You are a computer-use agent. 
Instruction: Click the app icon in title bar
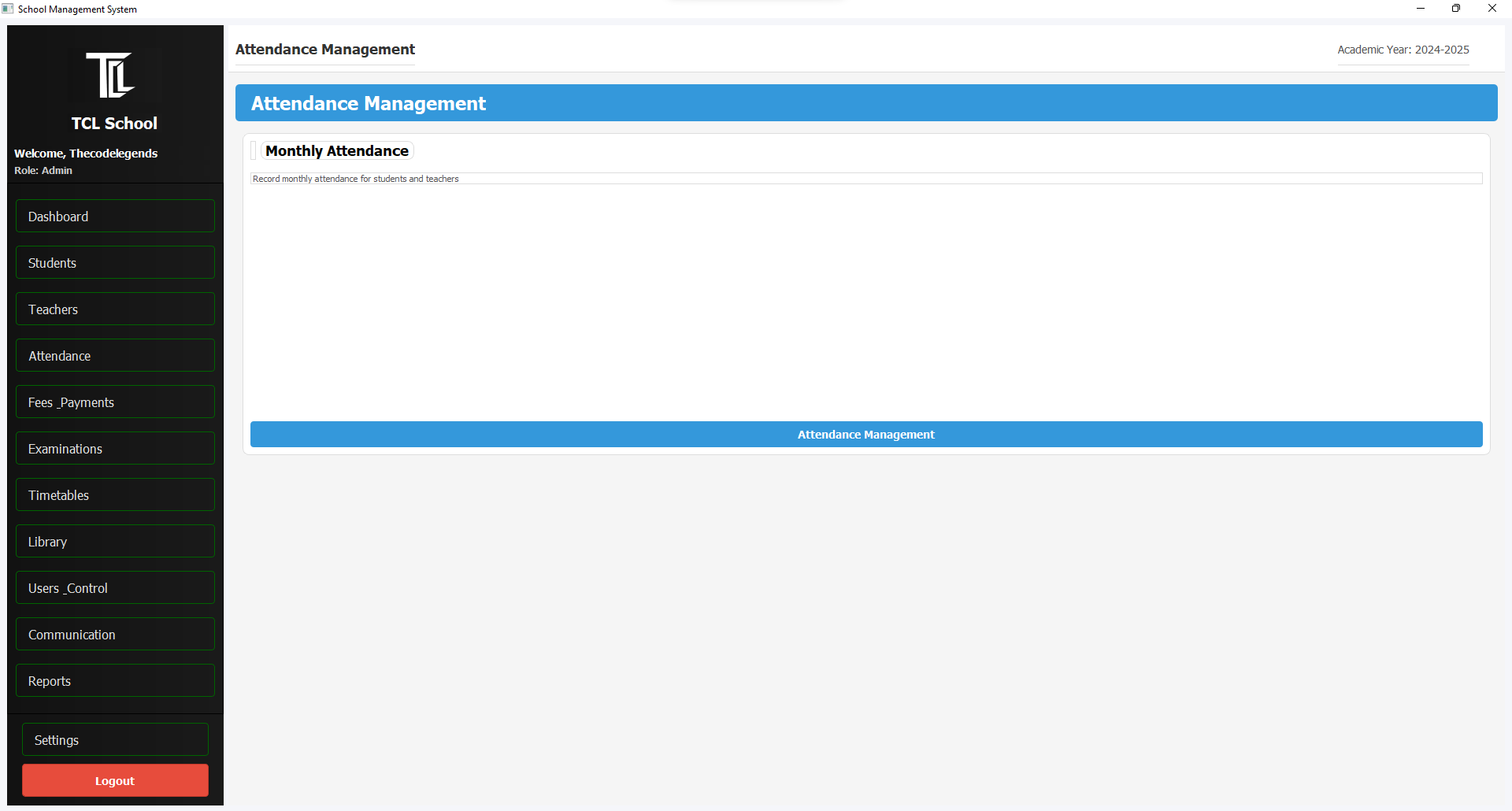[8, 9]
